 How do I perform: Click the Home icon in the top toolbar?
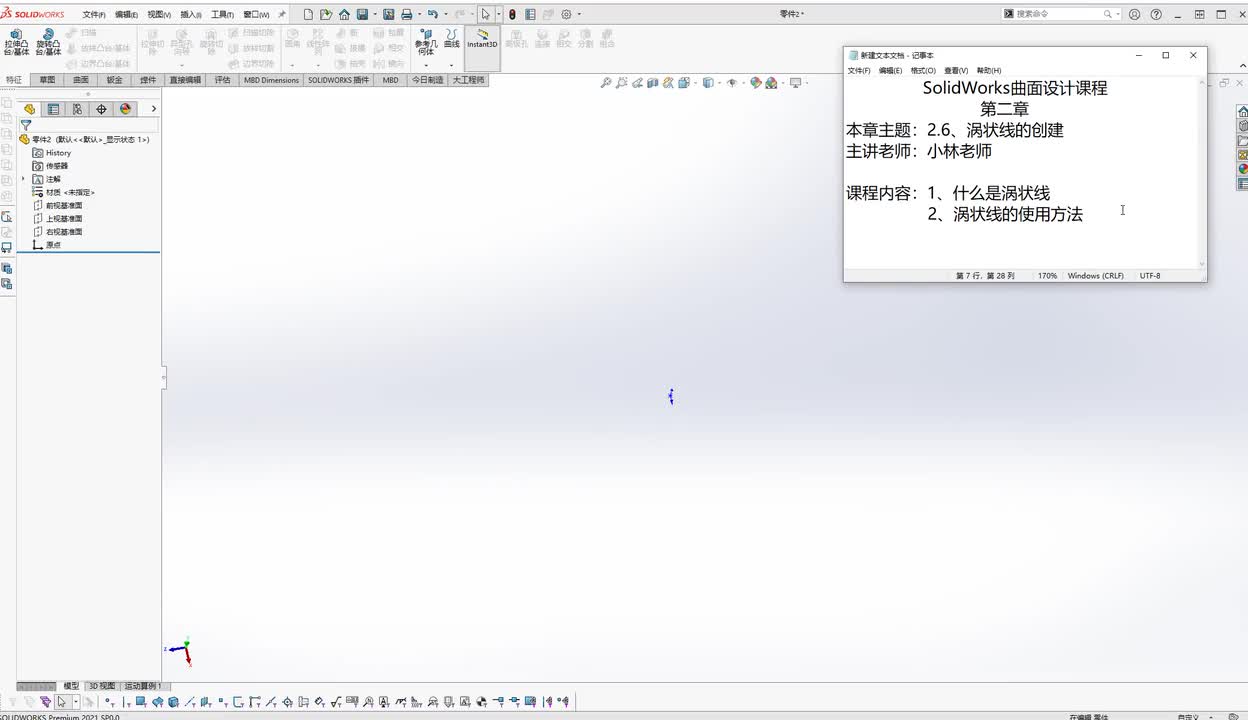coord(344,14)
